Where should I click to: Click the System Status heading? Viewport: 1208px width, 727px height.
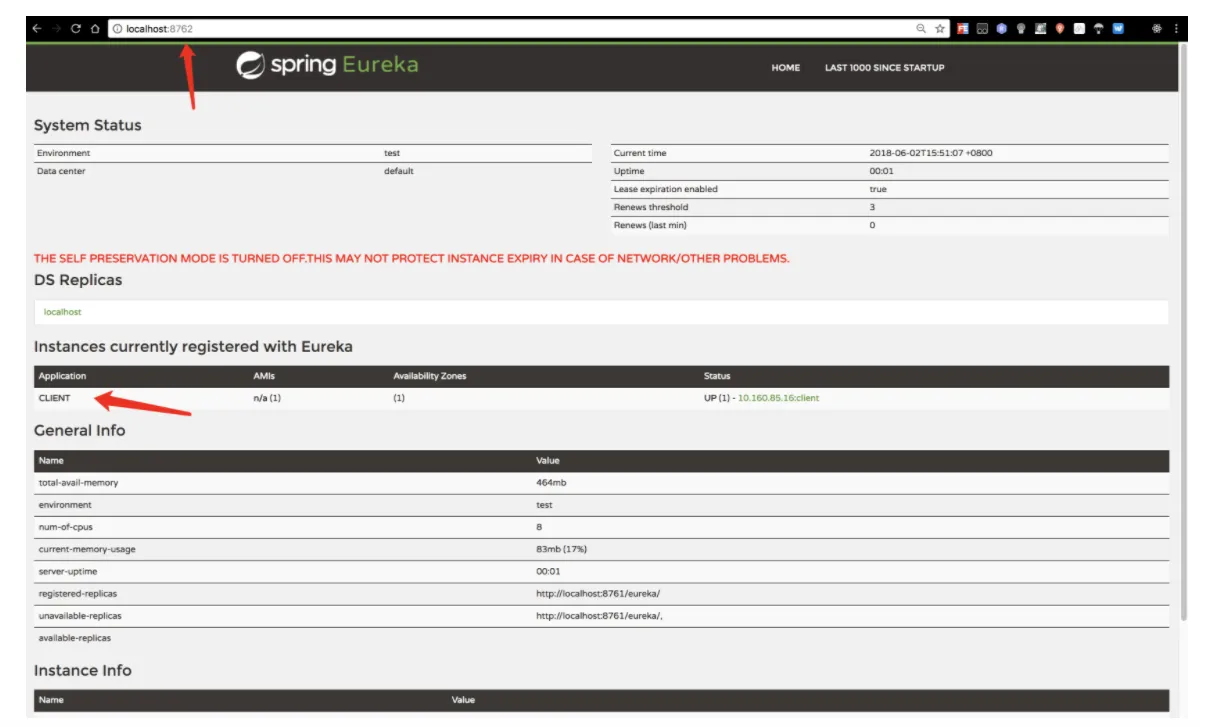88,125
